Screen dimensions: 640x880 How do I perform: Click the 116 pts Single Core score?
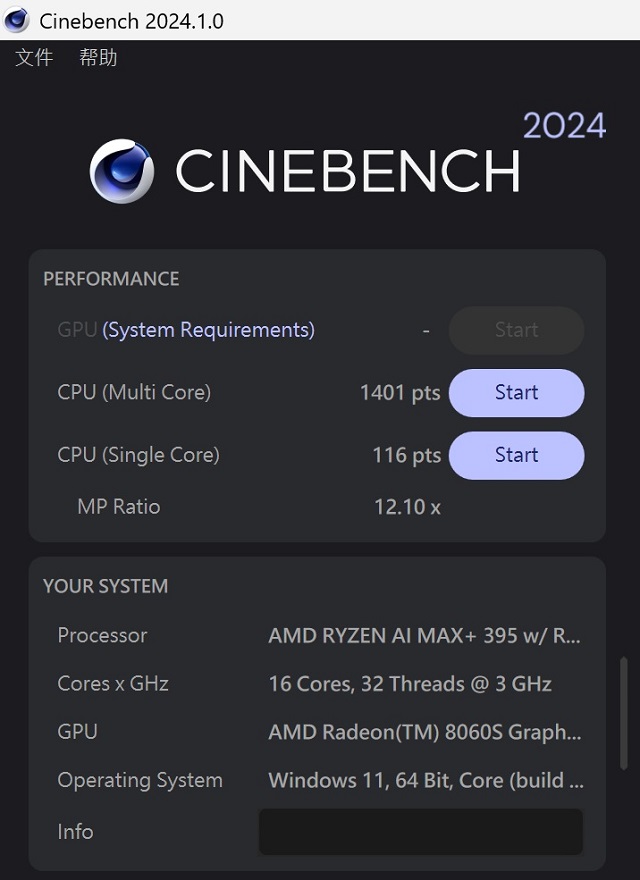(x=406, y=455)
